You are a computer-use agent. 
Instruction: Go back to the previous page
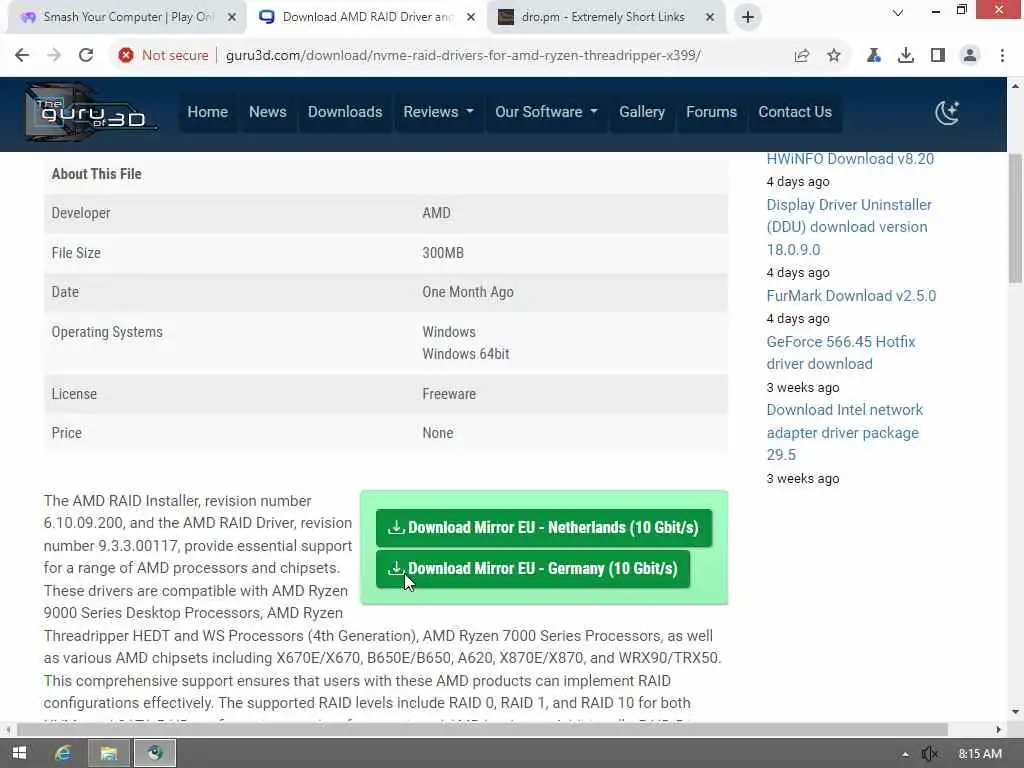pos(22,56)
